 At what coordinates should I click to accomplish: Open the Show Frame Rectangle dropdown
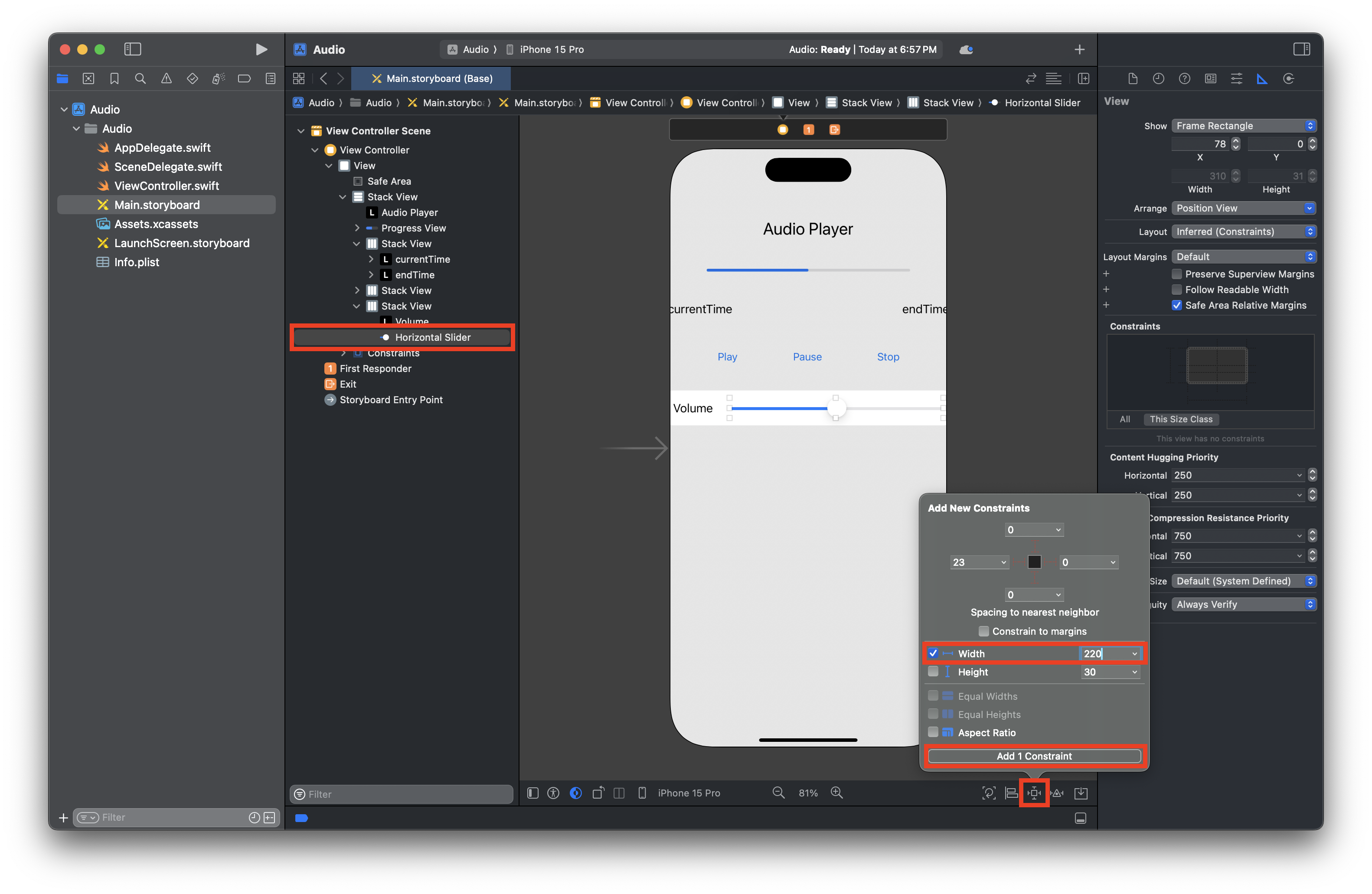pos(1244,126)
